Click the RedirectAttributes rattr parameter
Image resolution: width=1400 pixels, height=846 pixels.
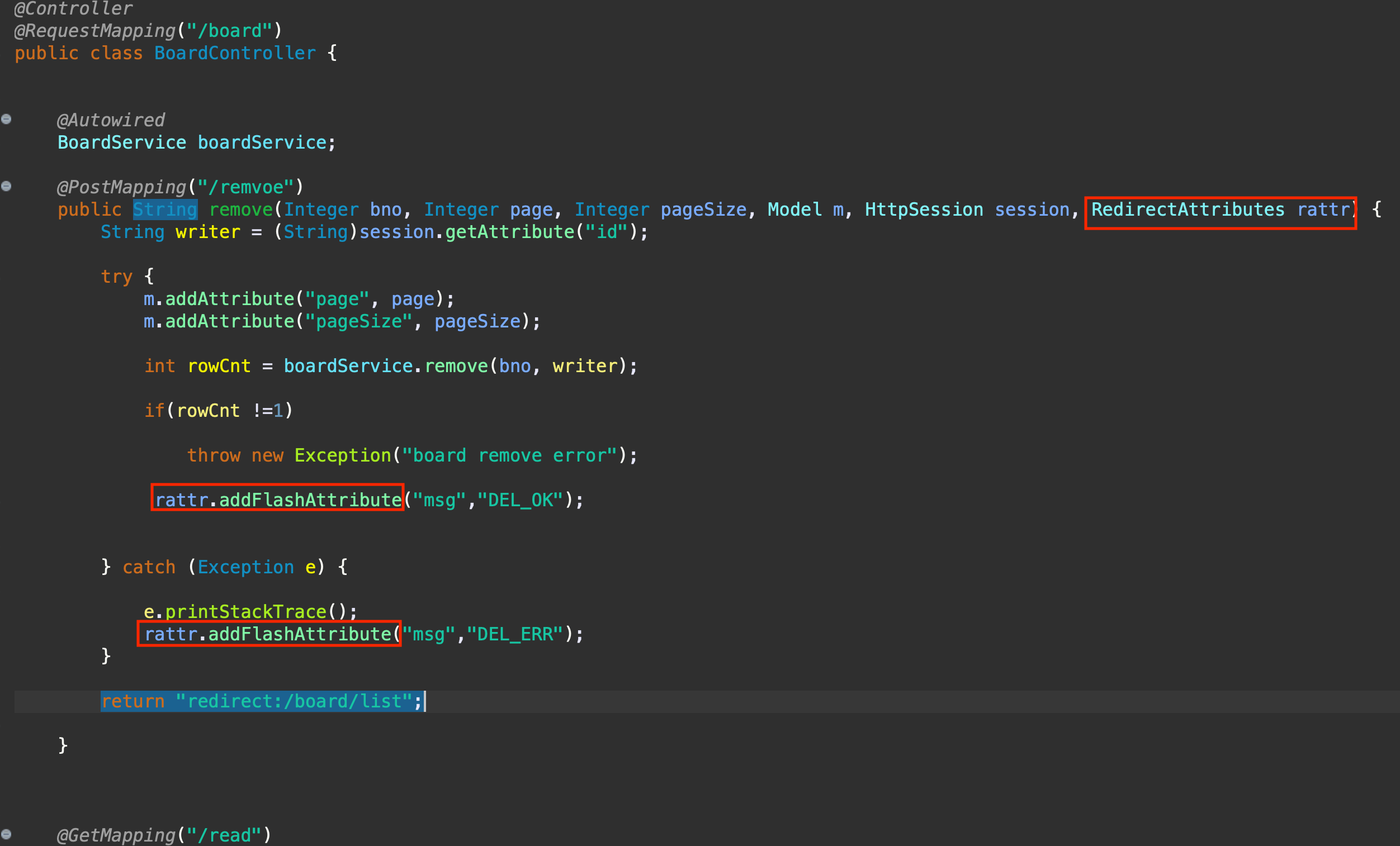tap(1220, 210)
